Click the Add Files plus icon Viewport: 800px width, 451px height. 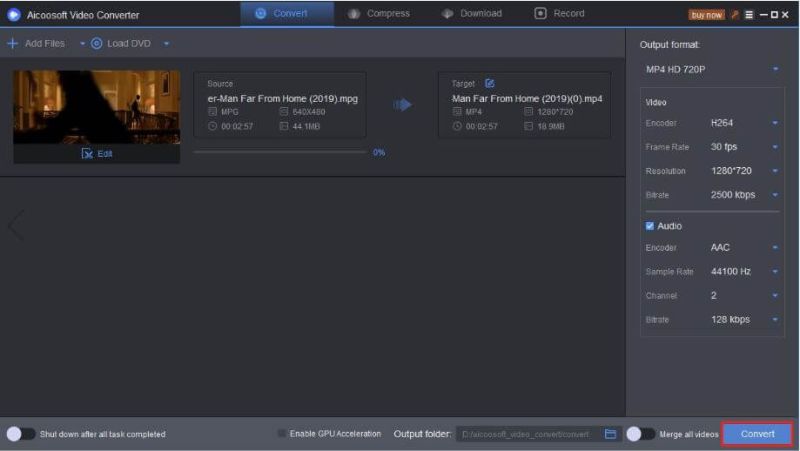(x=12, y=44)
